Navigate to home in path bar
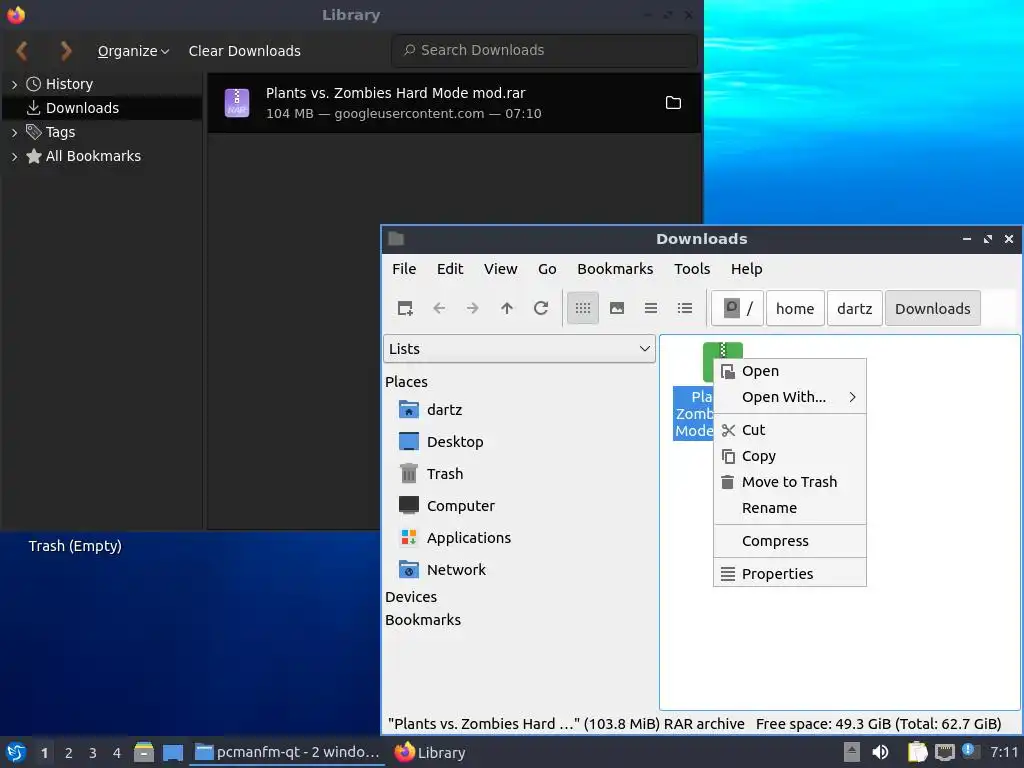 pos(795,308)
